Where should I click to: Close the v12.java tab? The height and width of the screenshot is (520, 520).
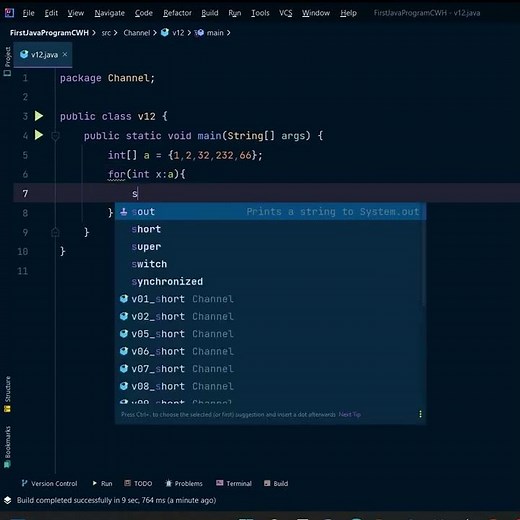tap(65, 54)
